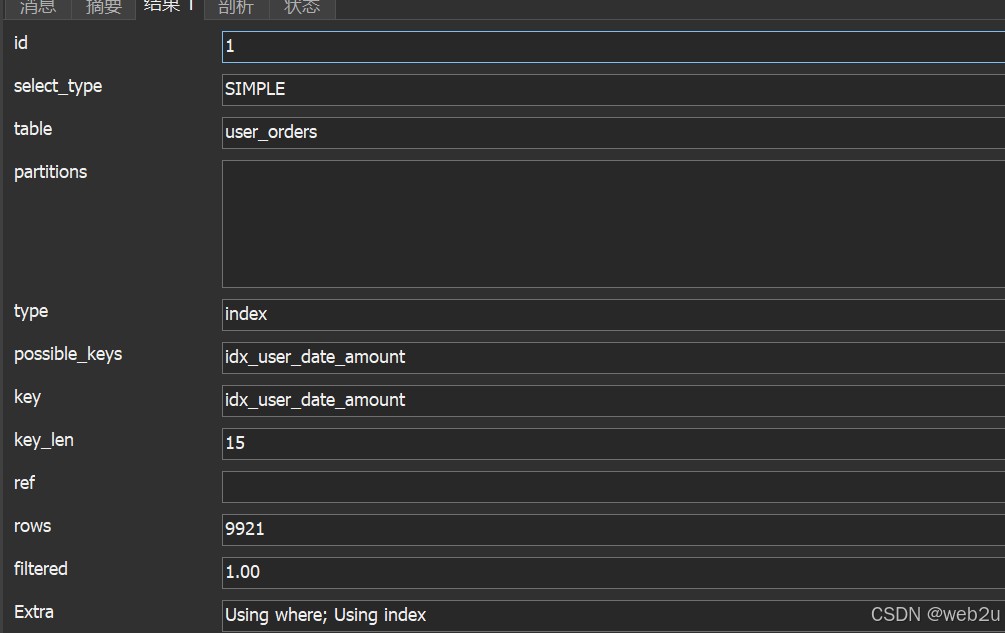The image size is (1005, 633).
Task: Focus the key field value idx_user_date_amount
Action: pos(612,400)
